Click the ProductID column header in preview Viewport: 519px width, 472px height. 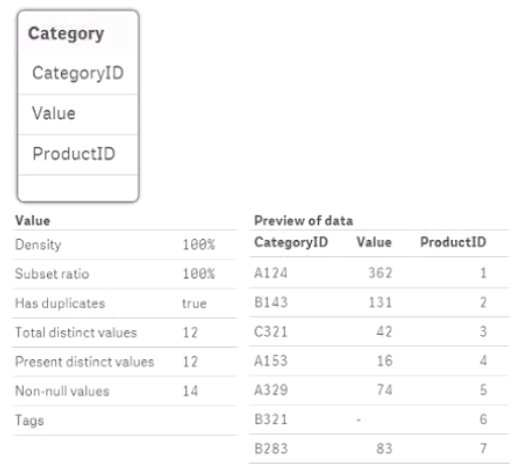tap(453, 242)
